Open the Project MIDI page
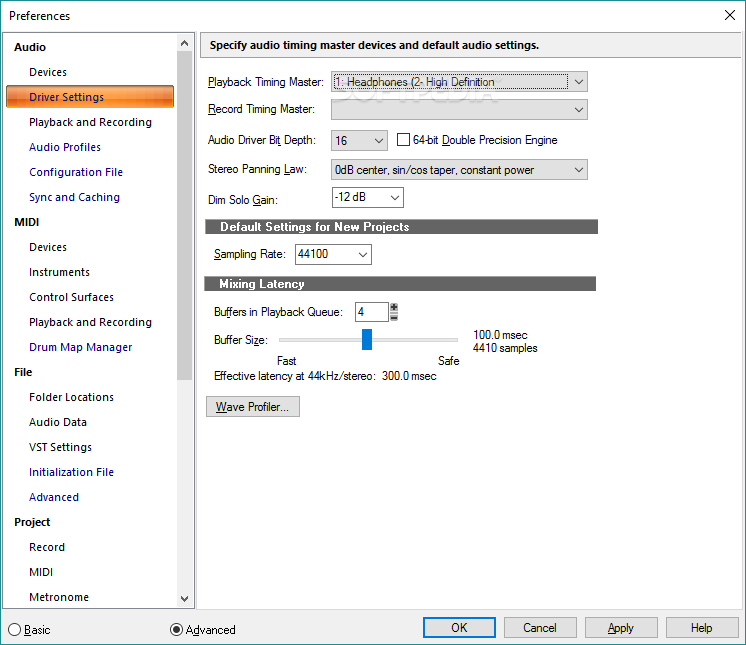 pos(41,572)
